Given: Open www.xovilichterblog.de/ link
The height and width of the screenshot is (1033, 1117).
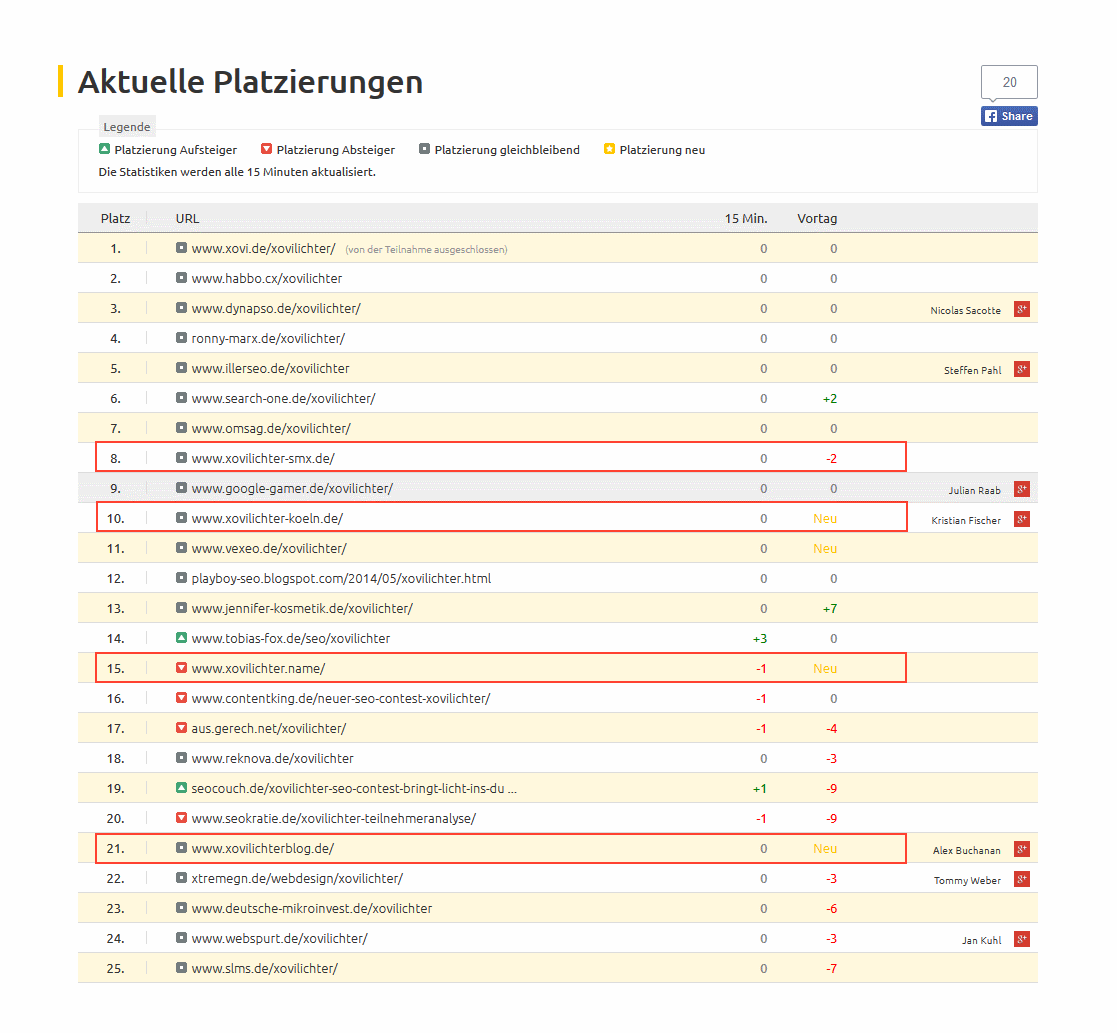Looking at the screenshot, I should (x=263, y=848).
